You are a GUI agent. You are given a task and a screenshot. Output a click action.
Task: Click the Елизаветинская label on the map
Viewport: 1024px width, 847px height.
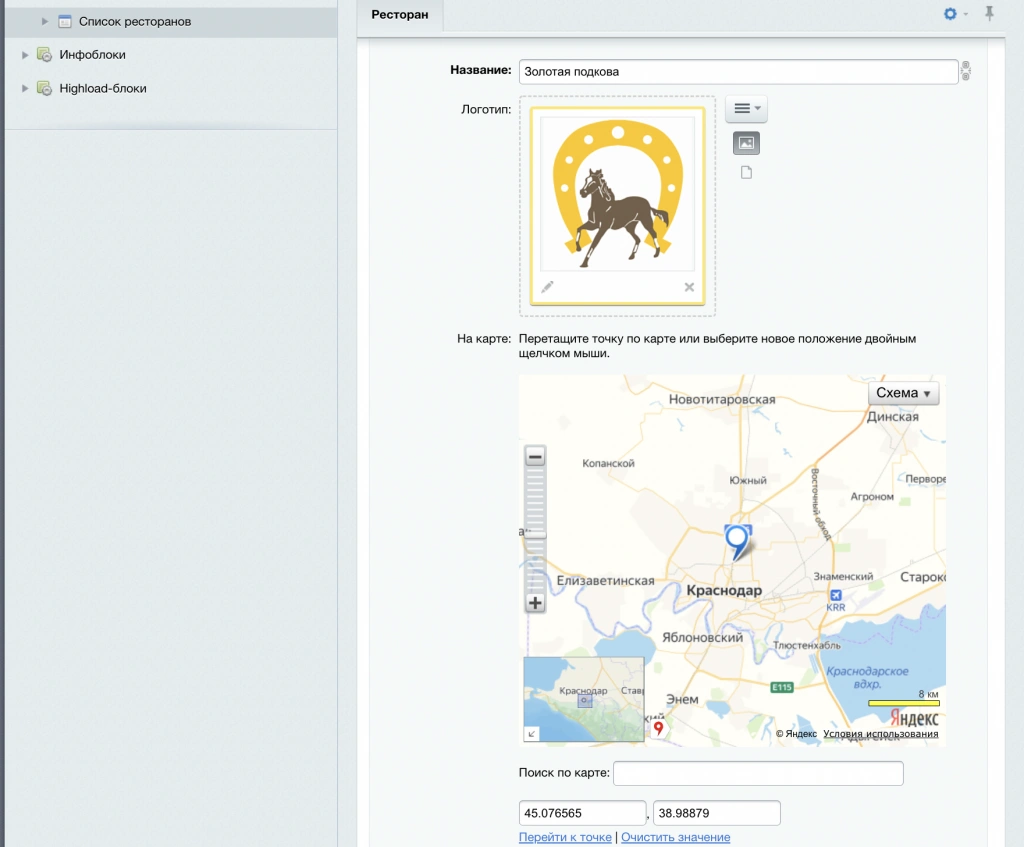coord(605,581)
